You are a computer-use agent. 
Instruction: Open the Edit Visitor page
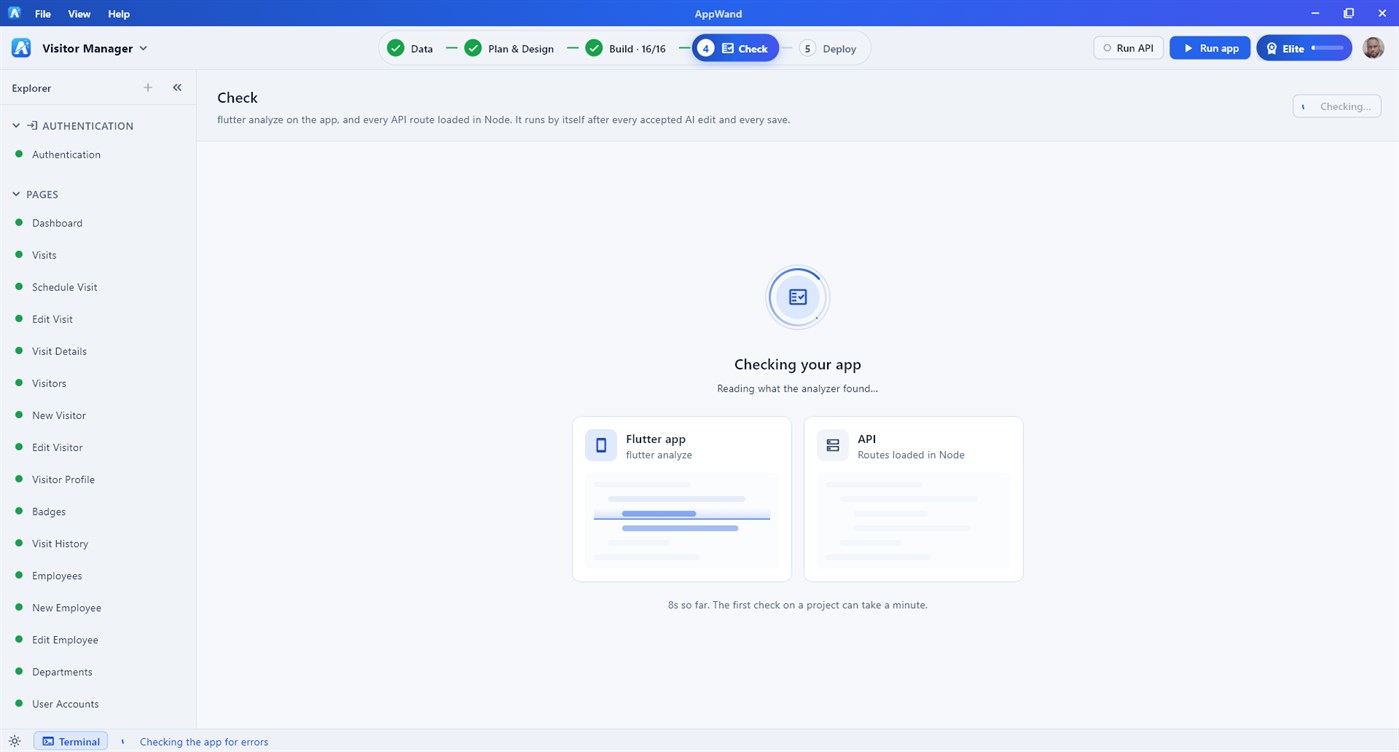[x=57, y=447]
